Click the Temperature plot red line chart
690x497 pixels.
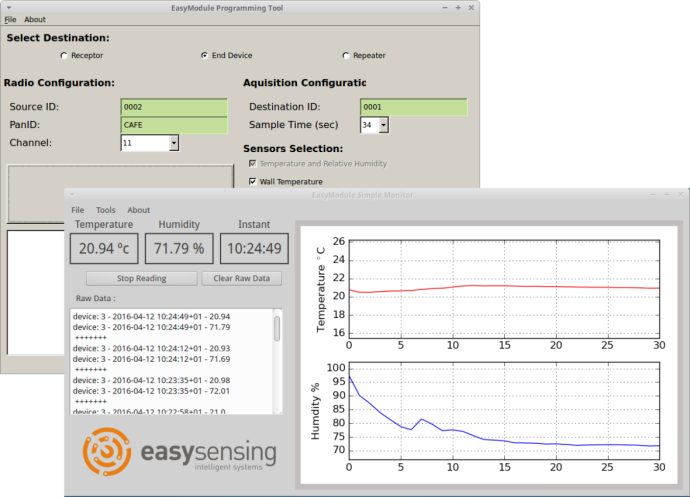504,289
